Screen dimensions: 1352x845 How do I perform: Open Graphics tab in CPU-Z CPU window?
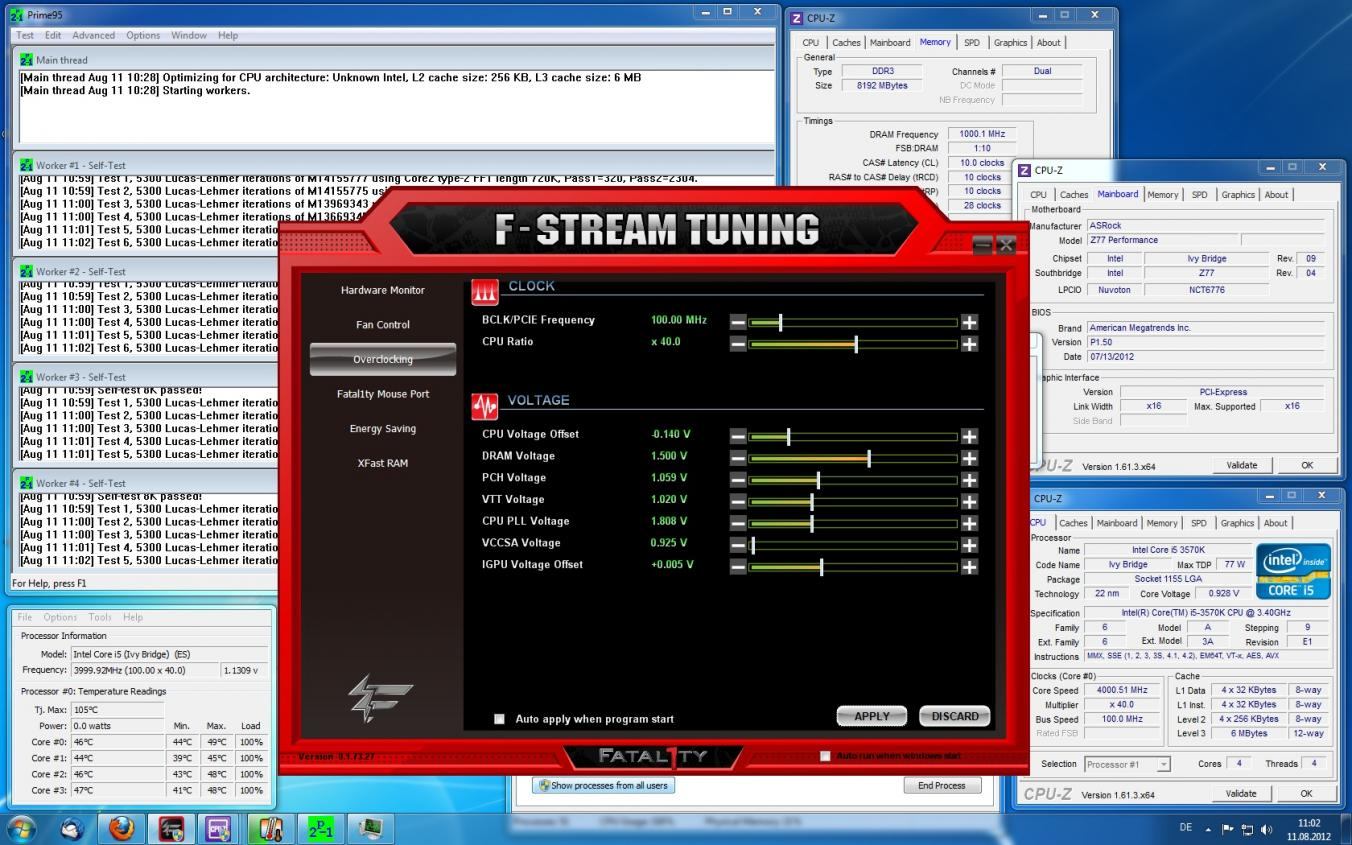(x=1237, y=523)
